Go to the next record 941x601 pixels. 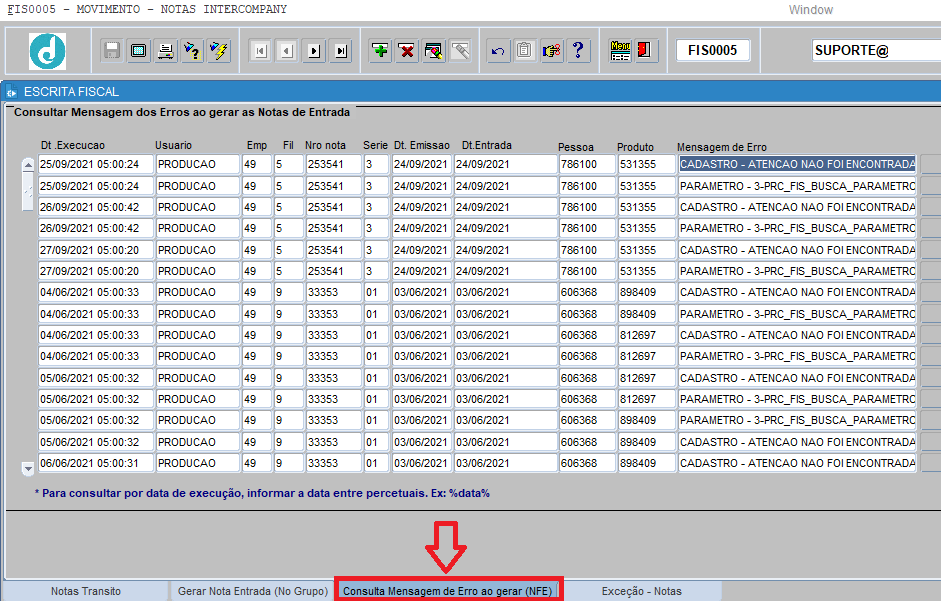pyautogui.click(x=314, y=51)
